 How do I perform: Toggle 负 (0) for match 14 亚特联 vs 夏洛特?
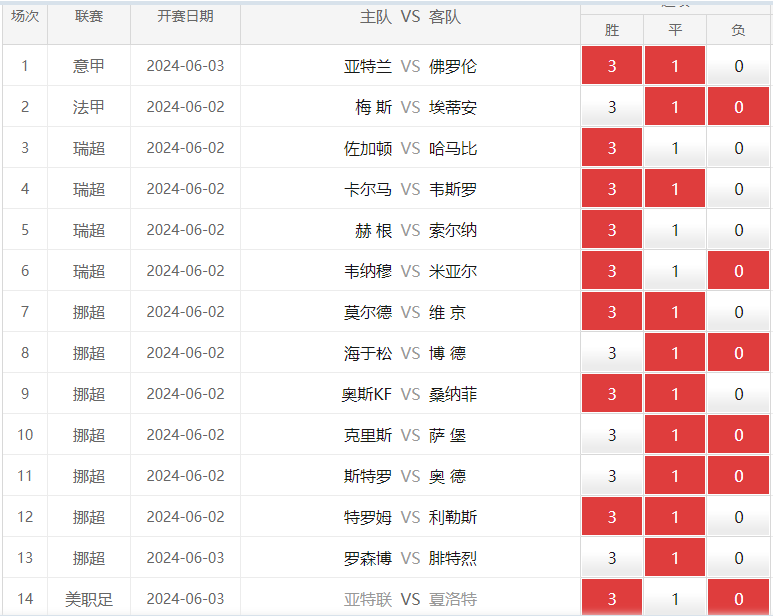click(x=738, y=597)
